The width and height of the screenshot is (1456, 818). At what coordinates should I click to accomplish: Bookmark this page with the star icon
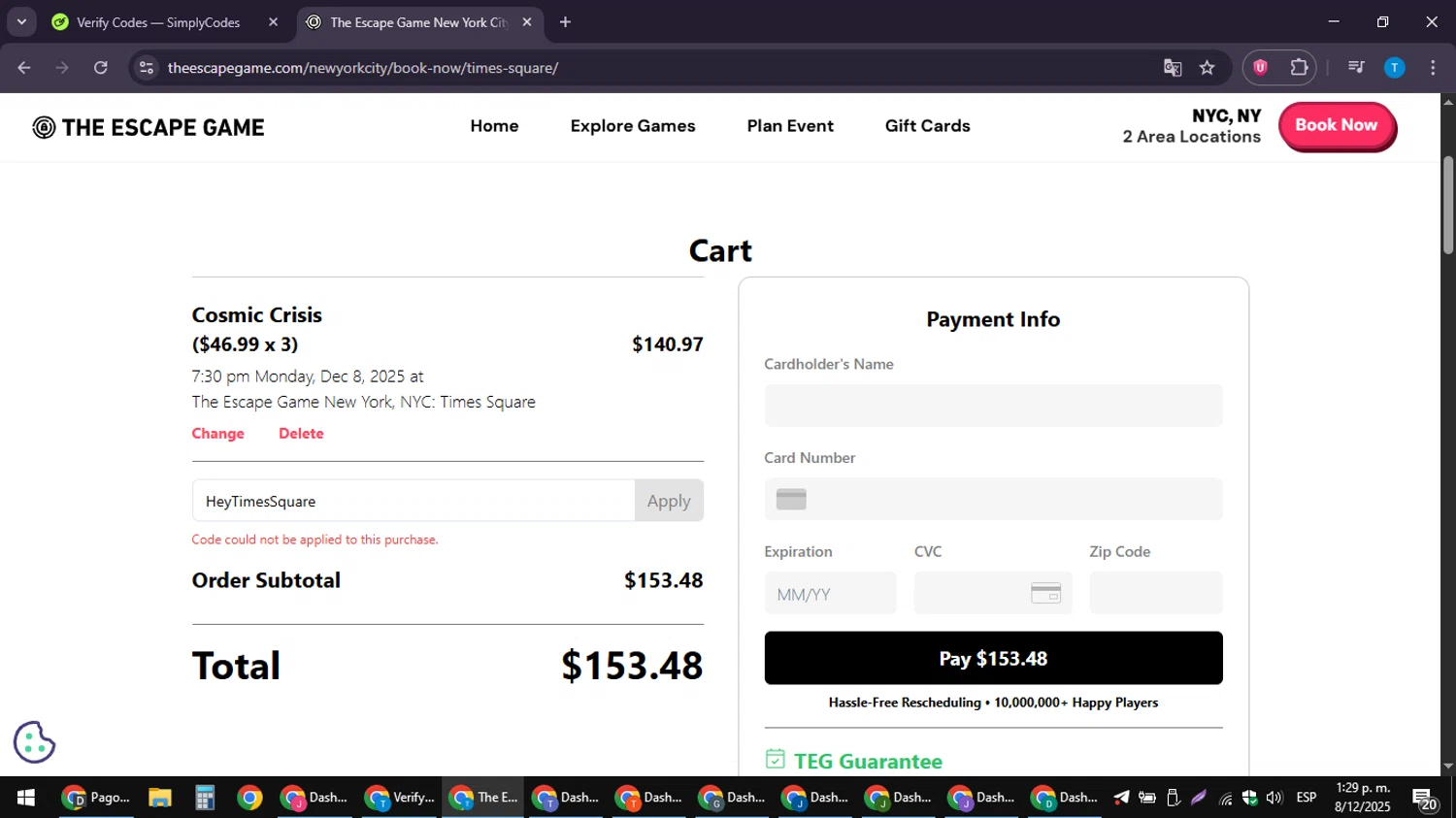coord(1207,68)
